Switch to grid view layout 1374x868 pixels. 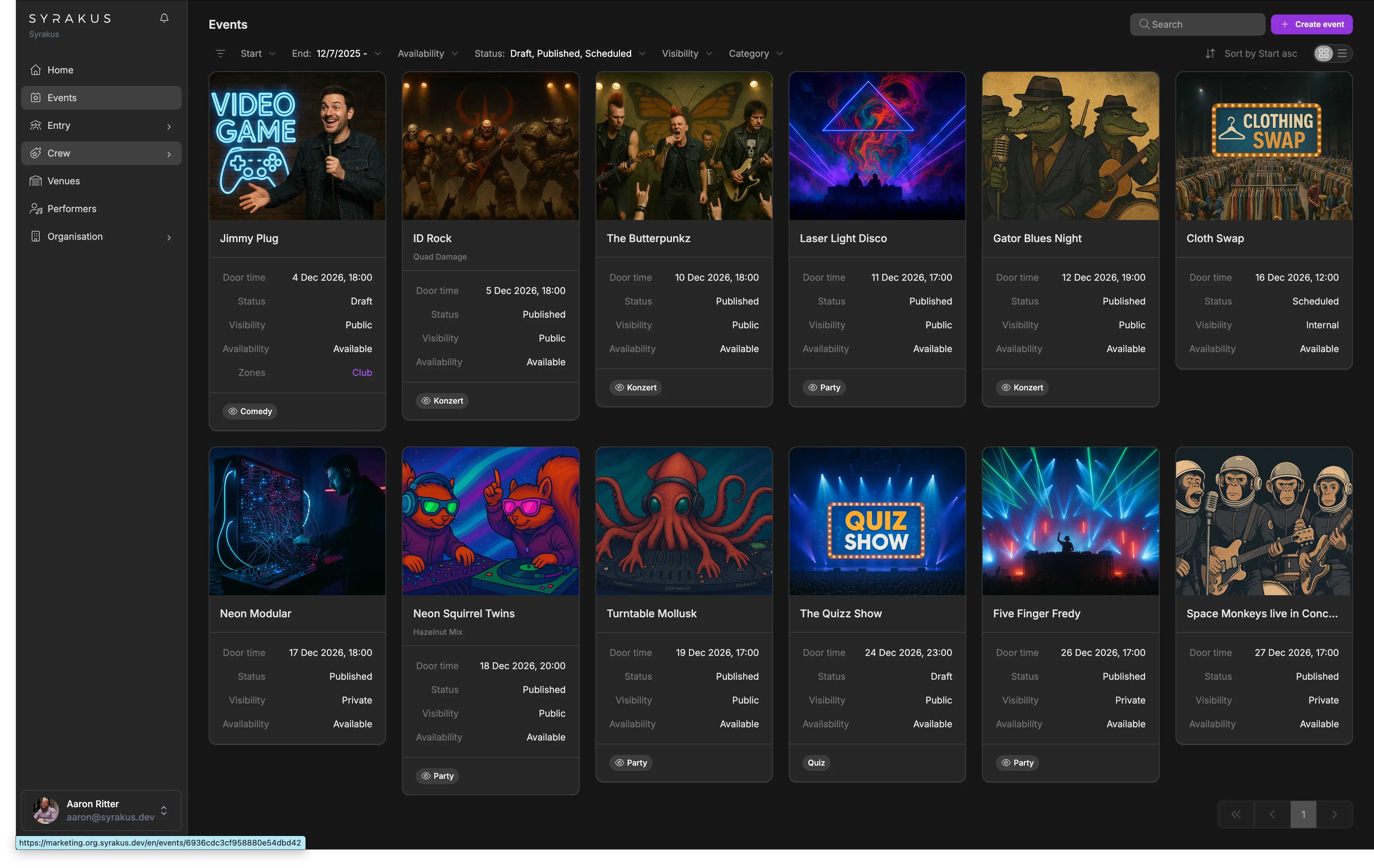[1323, 54]
